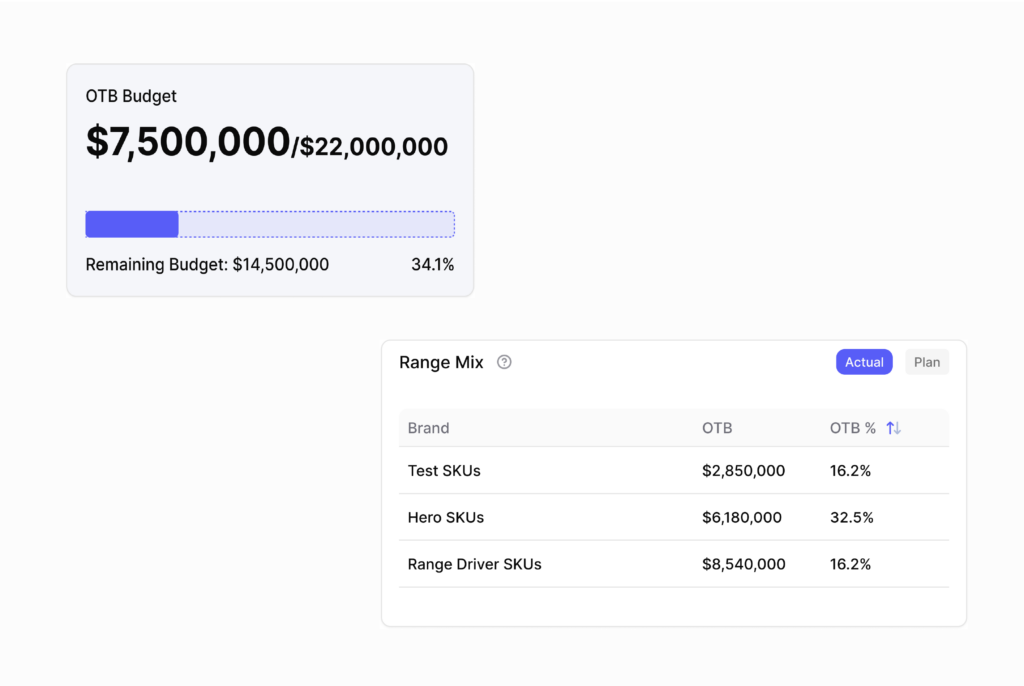
Task: Select the Test SKUs row
Action: coord(444,470)
